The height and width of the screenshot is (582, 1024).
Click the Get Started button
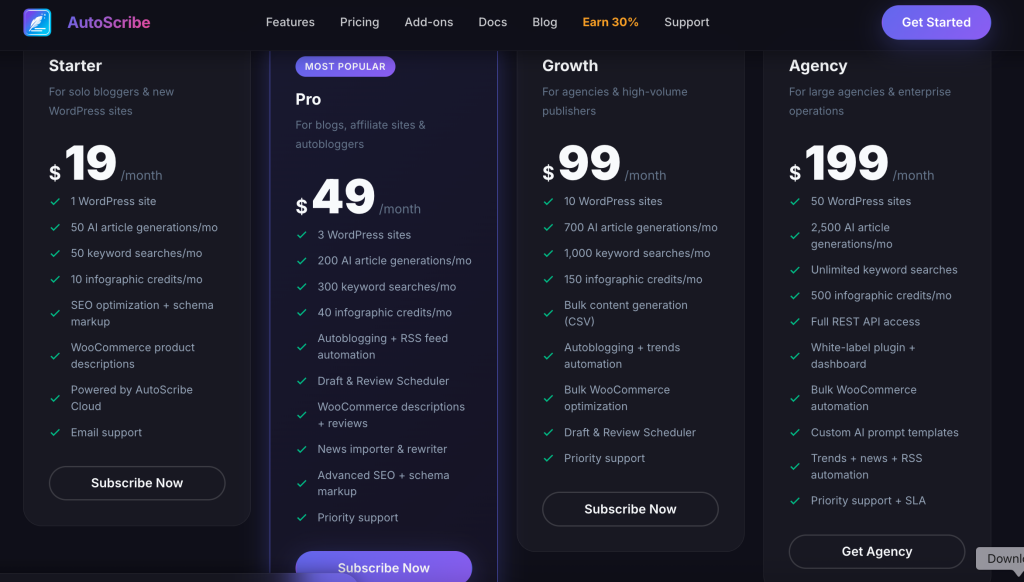tap(936, 22)
